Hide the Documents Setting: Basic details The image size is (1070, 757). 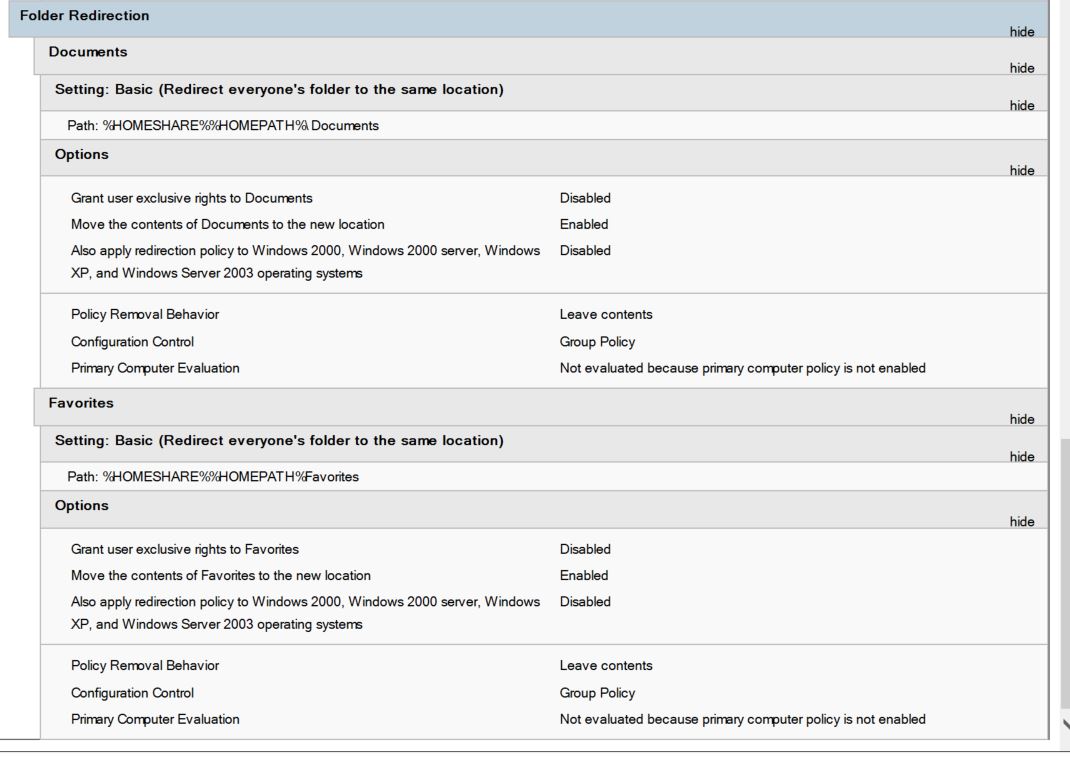[x=1021, y=103]
